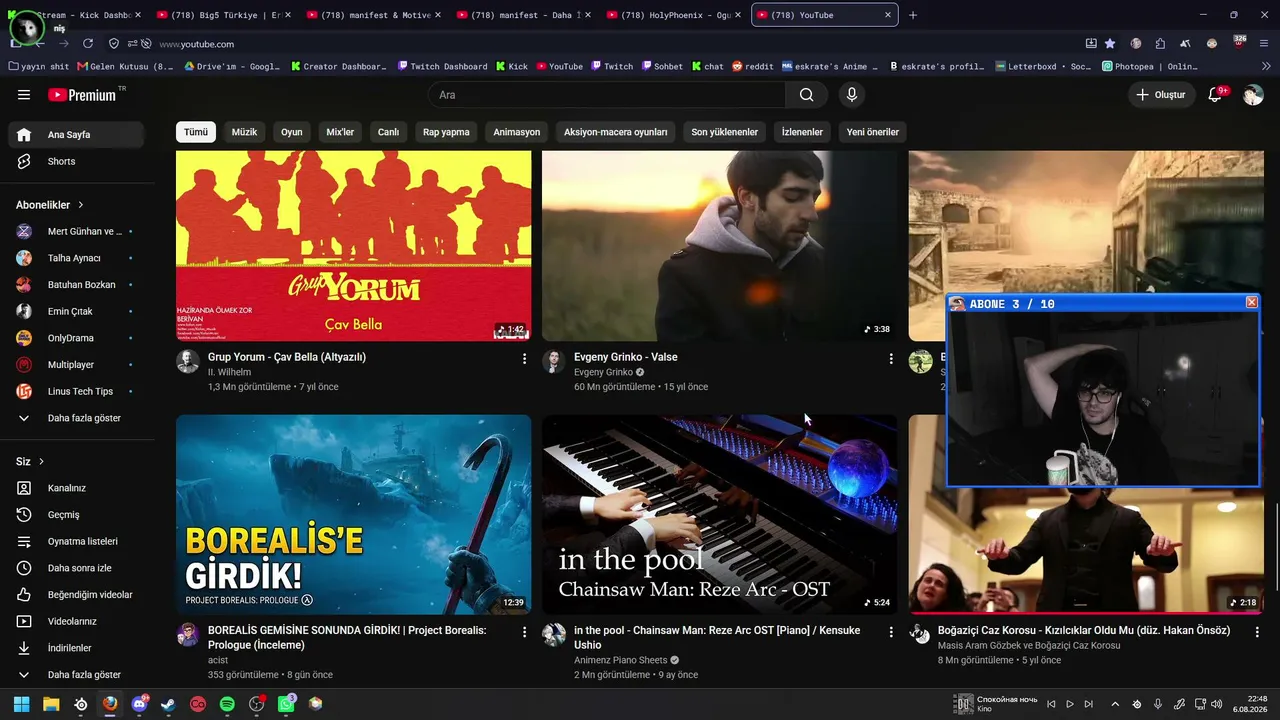This screenshot has height=720, width=1280.
Task: Open WhatsApp from the taskbar
Action: point(286,704)
